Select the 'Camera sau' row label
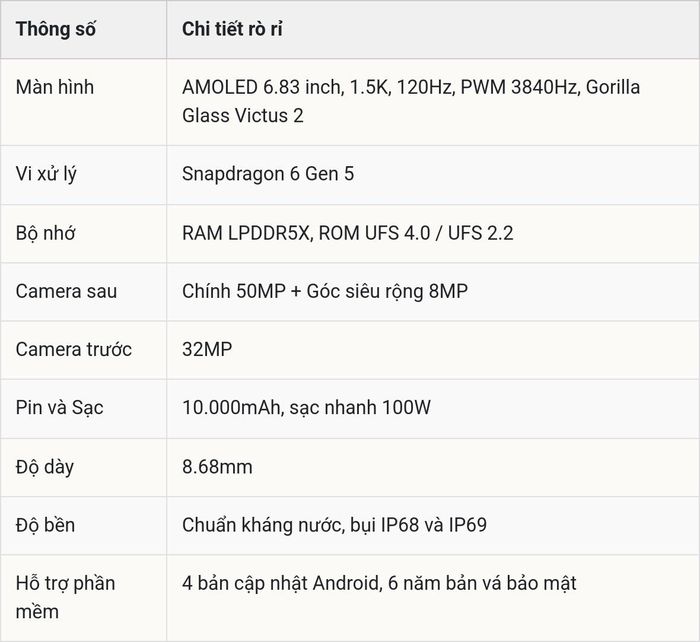 pos(66,291)
